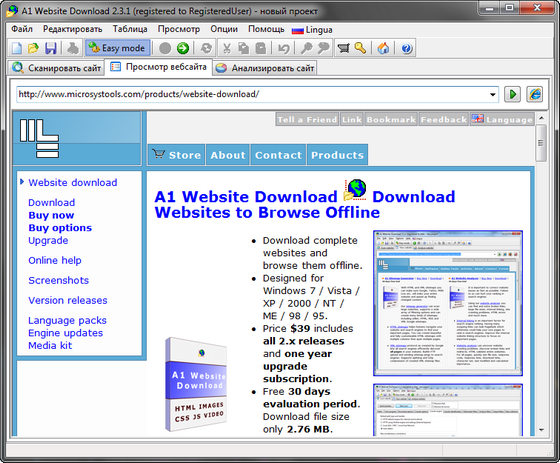
Task: Switch to the Просмотр вебсайта tab
Action: [x=158, y=67]
